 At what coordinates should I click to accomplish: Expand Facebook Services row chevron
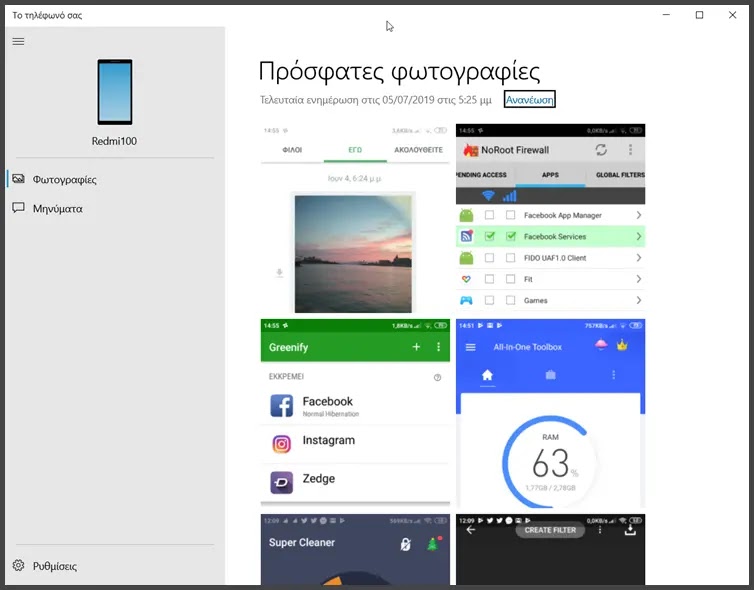[x=639, y=236]
